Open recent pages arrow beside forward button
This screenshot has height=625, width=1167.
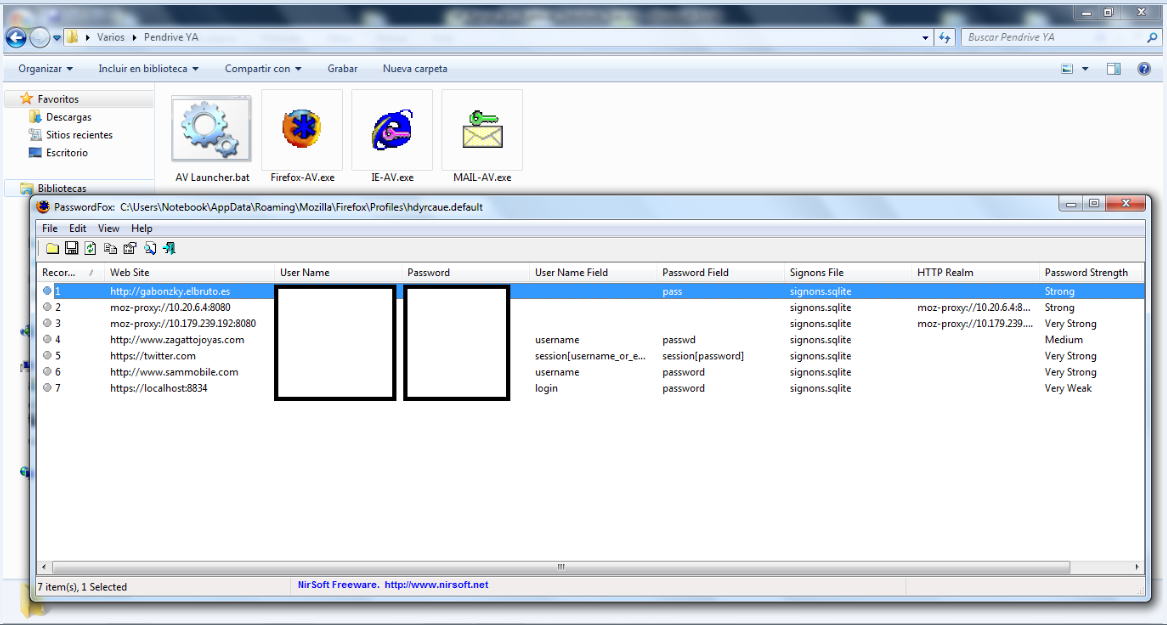[57, 38]
